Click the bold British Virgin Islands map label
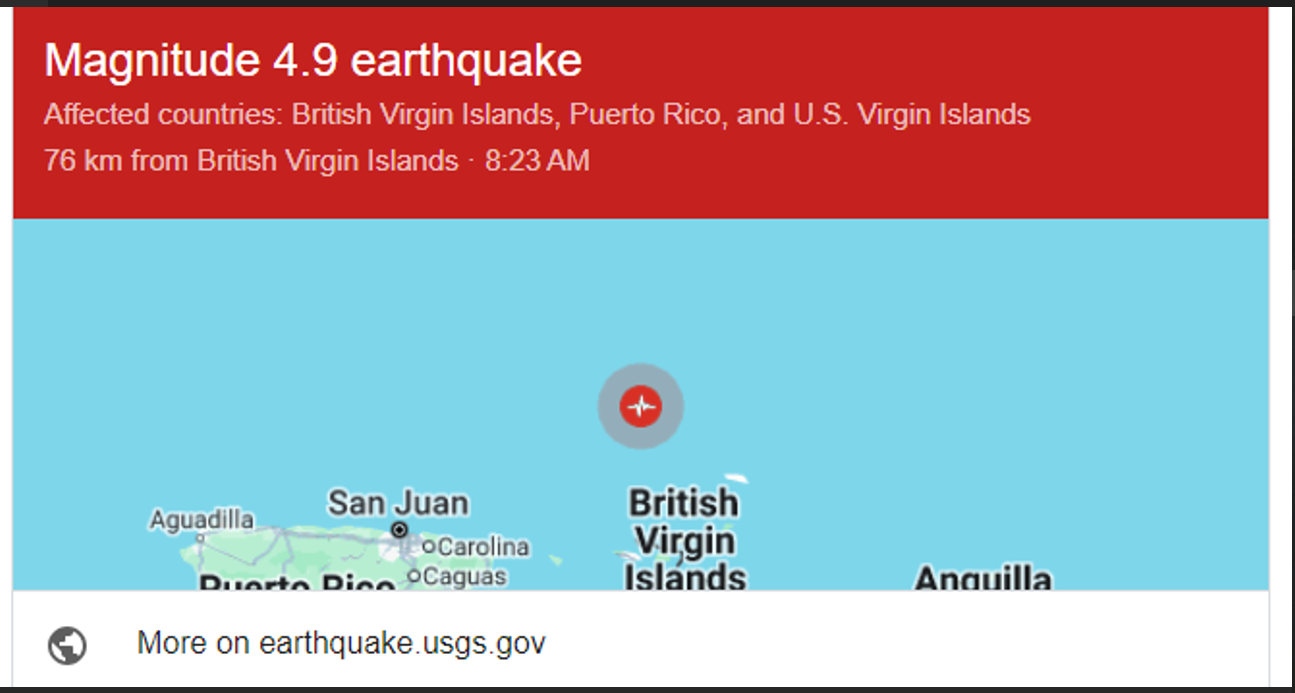The width and height of the screenshot is (1295, 693). [x=685, y=540]
